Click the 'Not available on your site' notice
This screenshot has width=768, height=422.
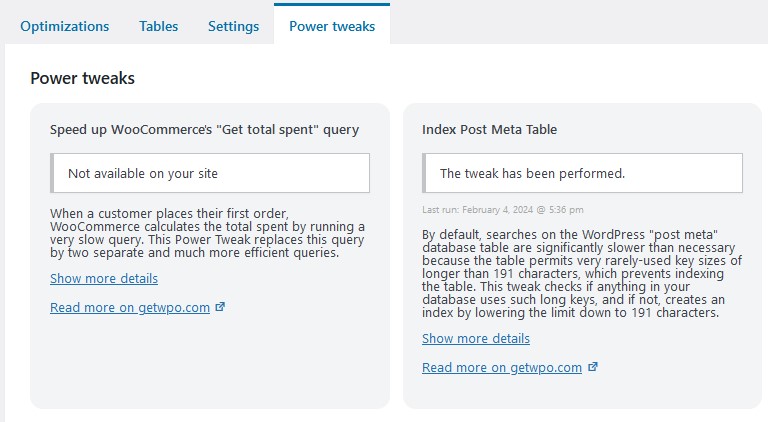pyautogui.click(x=210, y=173)
